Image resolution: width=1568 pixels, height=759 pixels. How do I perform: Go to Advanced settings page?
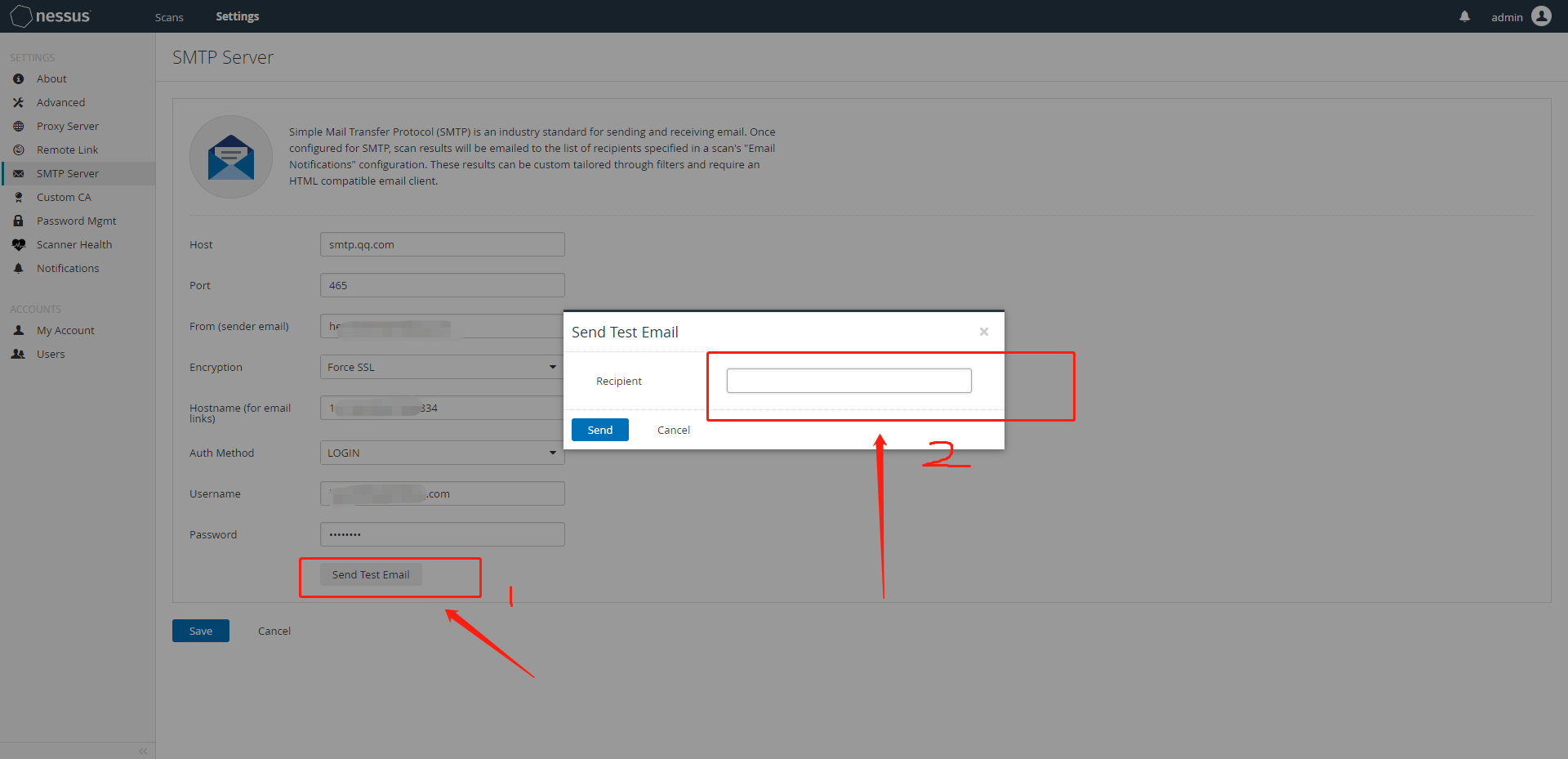(60, 103)
